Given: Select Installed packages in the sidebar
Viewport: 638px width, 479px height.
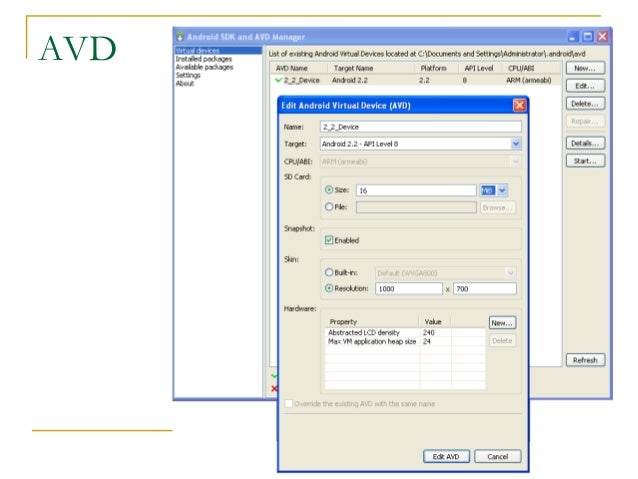Looking at the screenshot, I should click(204, 59).
